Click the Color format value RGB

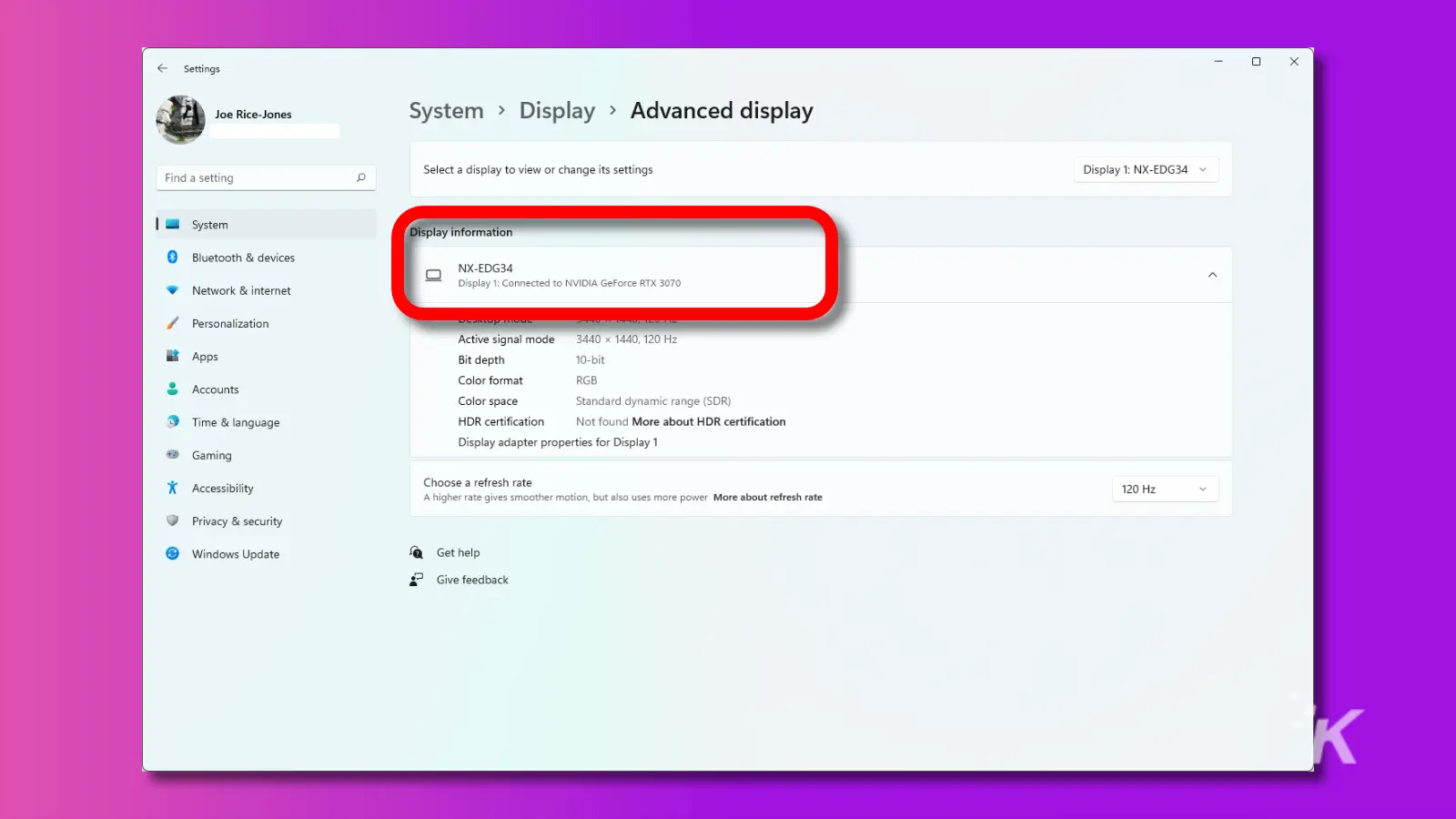[x=586, y=380]
